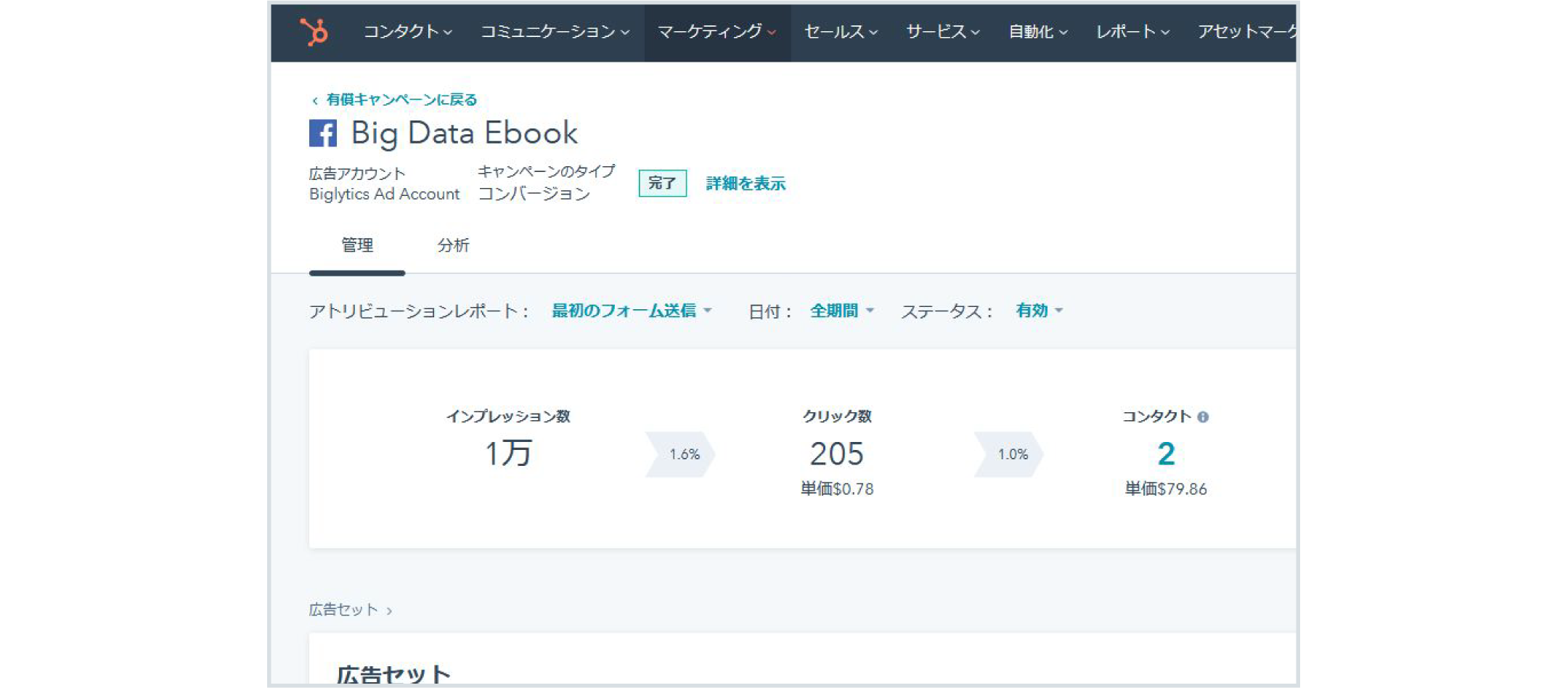Click the コンバージョン campaign type text
This screenshot has width=1568, height=688.
pyautogui.click(x=534, y=194)
